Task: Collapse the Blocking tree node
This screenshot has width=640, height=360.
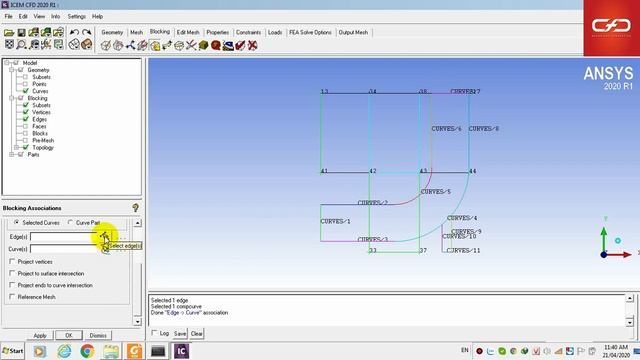Action: click(x=11, y=98)
